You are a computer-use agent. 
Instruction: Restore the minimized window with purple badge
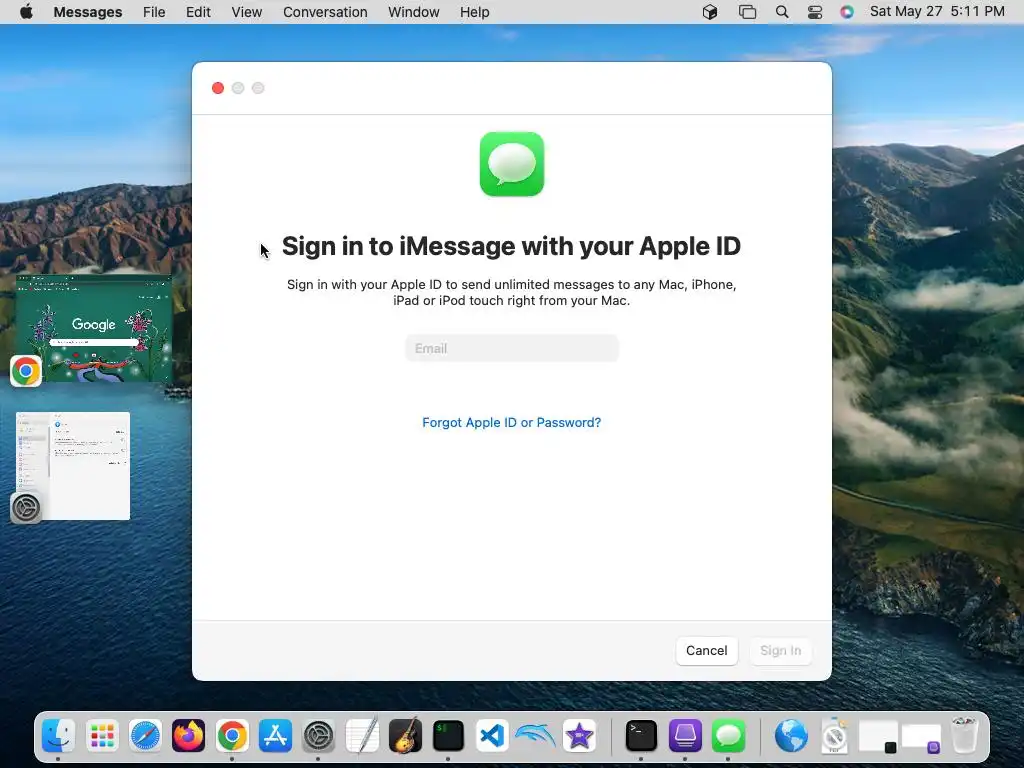point(921,737)
